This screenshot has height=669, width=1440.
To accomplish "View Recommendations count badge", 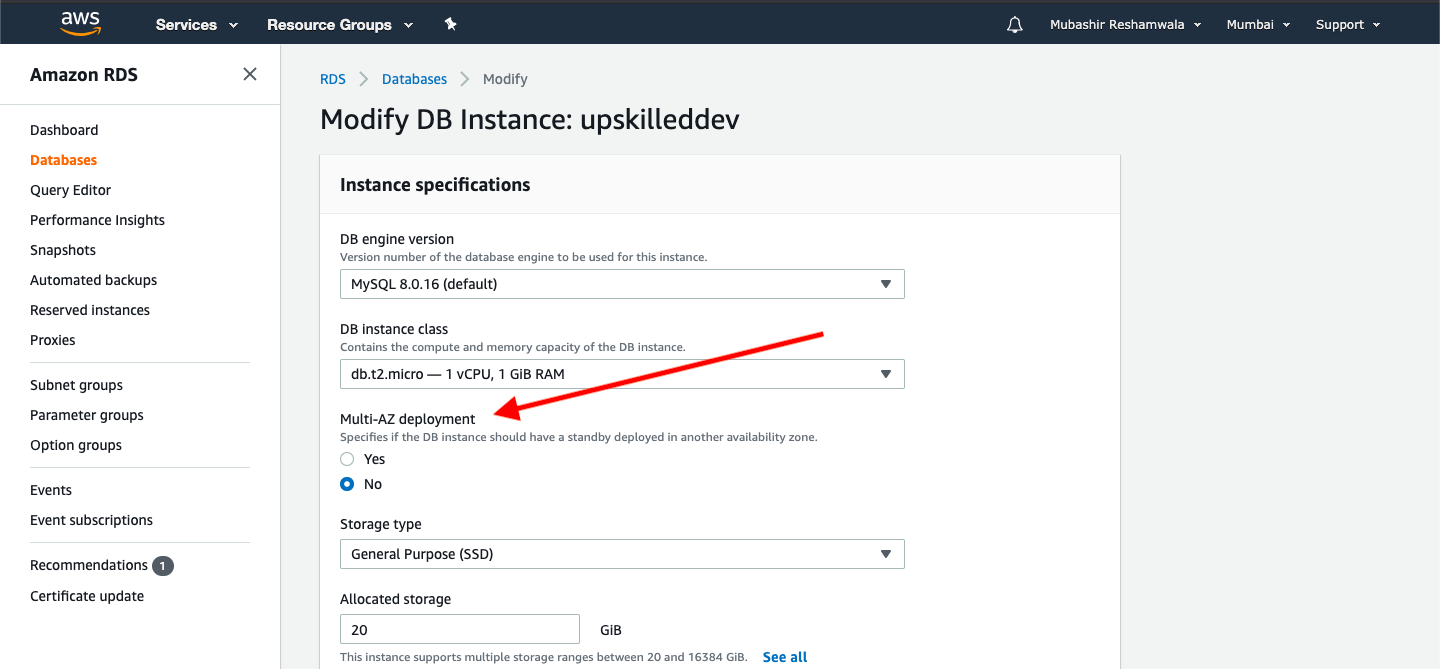I will [x=163, y=566].
